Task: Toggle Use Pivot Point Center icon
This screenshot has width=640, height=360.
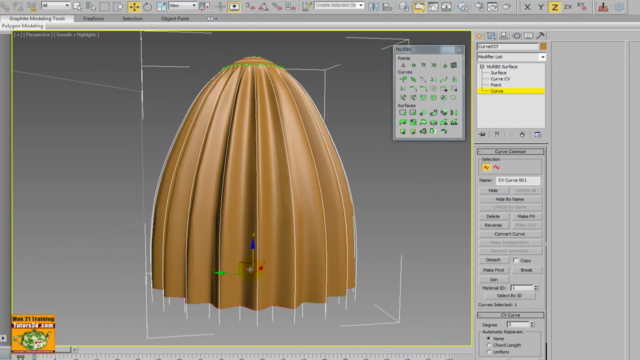Action: tap(204, 7)
